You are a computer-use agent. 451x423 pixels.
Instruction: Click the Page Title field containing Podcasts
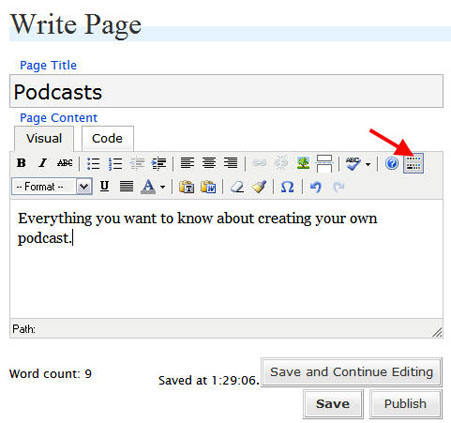[226, 91]
